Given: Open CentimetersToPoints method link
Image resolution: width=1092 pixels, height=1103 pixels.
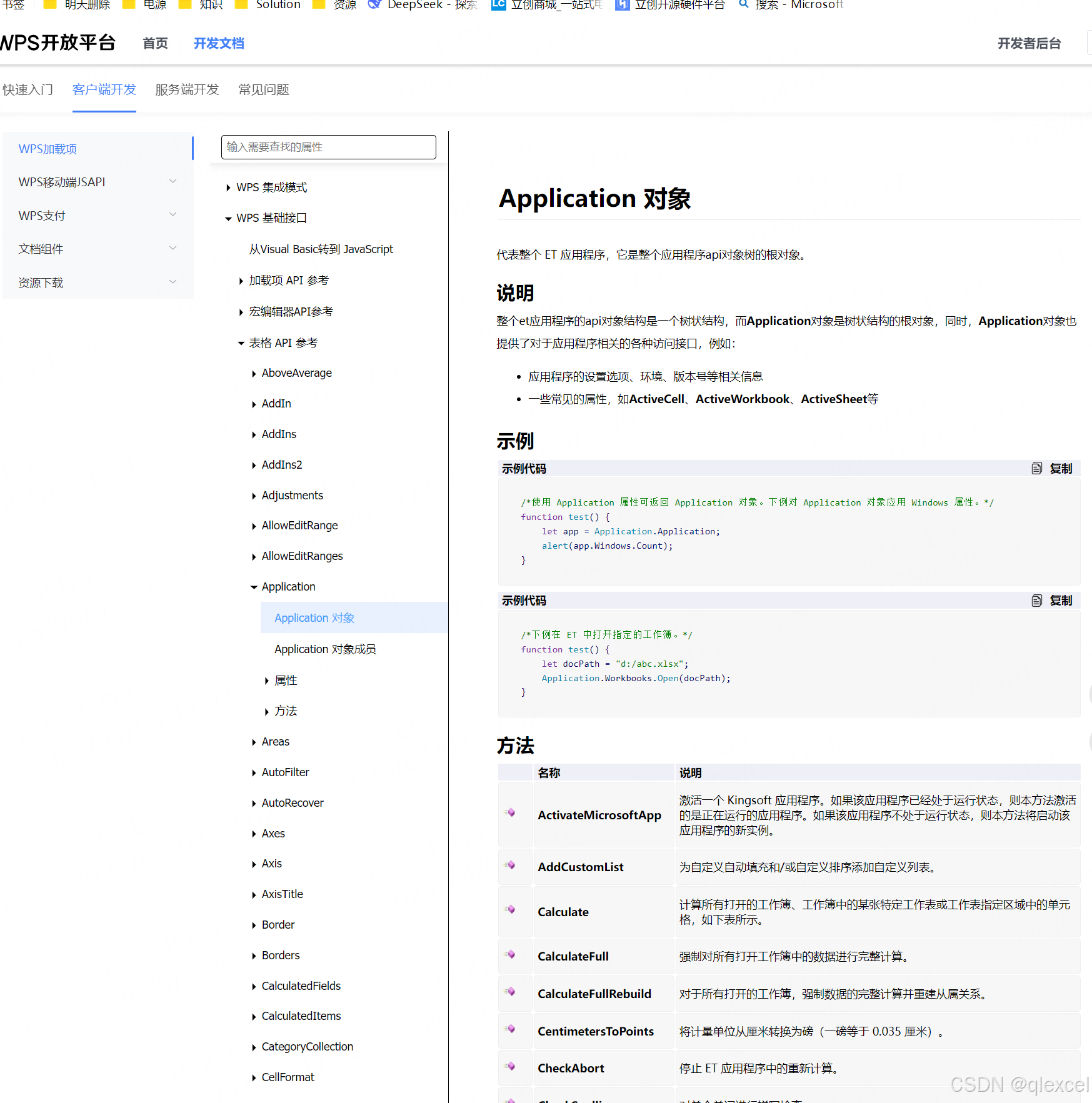Looking at the screenshot, I should tap(595, 1031).
